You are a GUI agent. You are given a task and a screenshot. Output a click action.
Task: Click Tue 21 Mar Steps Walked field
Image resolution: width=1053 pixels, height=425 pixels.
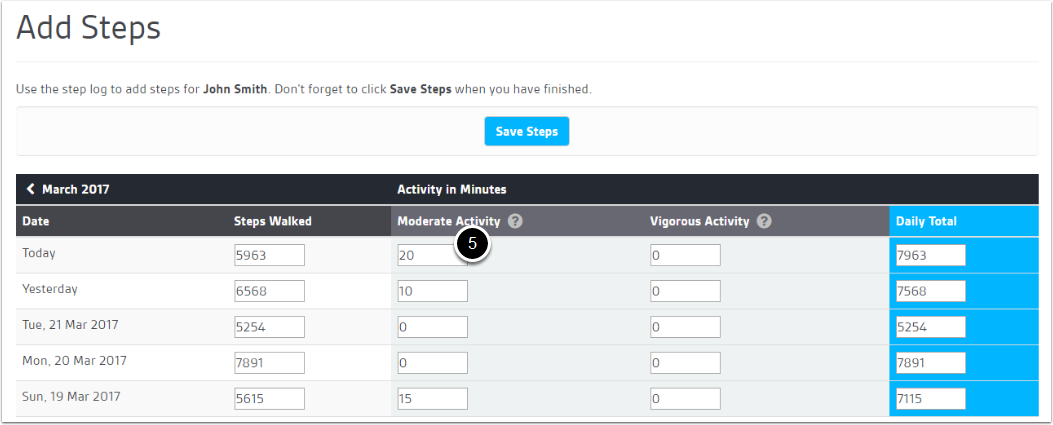[x=269, y=327]
